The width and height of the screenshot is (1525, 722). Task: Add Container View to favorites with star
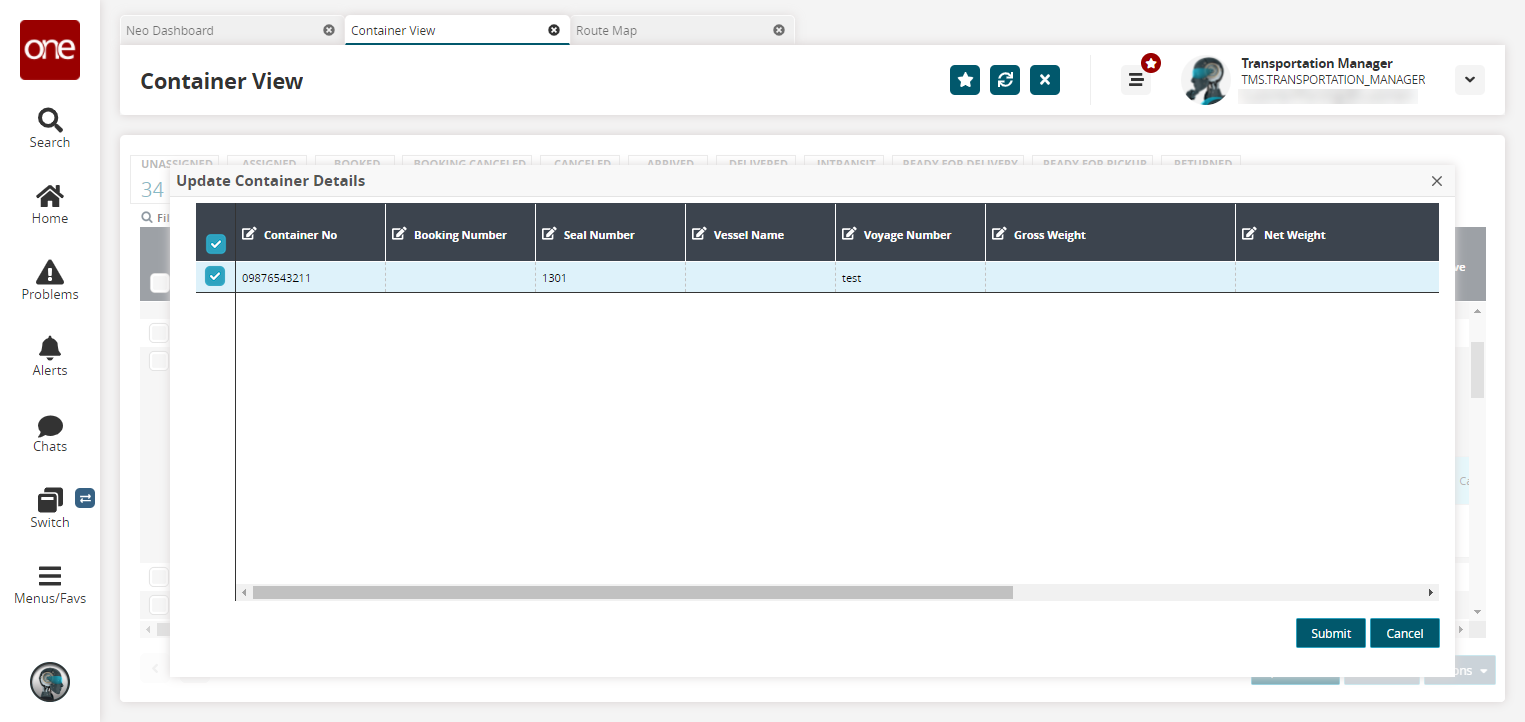pyautogui.click(x=965, y=80)
